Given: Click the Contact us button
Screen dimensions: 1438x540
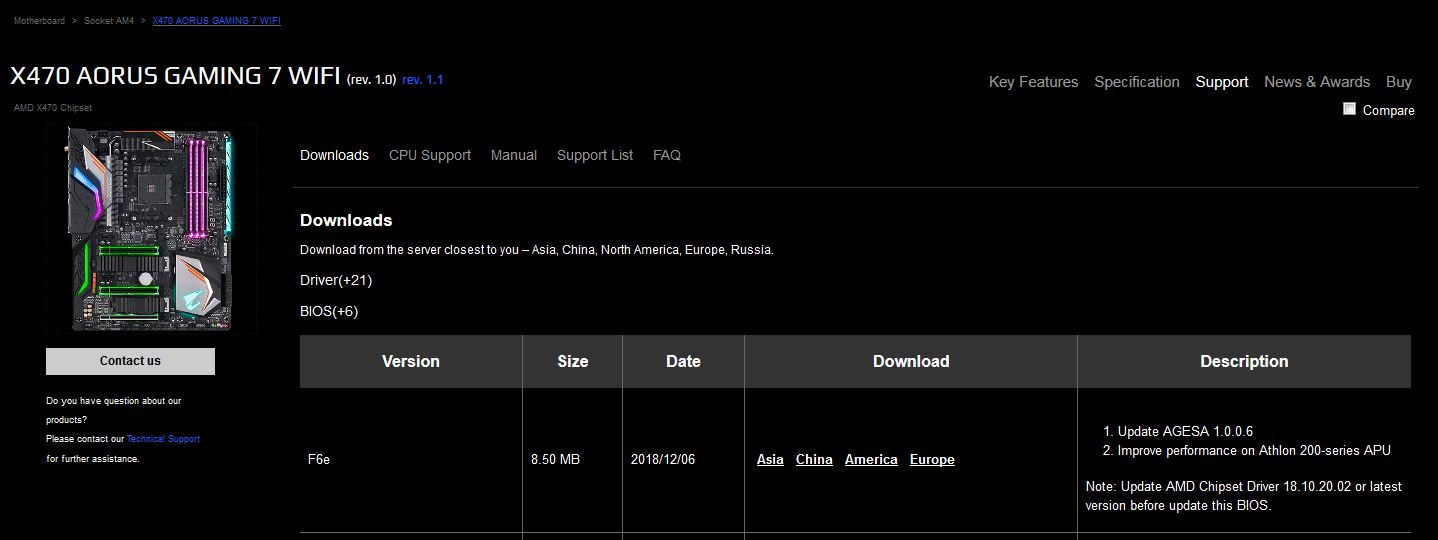Looking at the screenshot, I should 130,361.
